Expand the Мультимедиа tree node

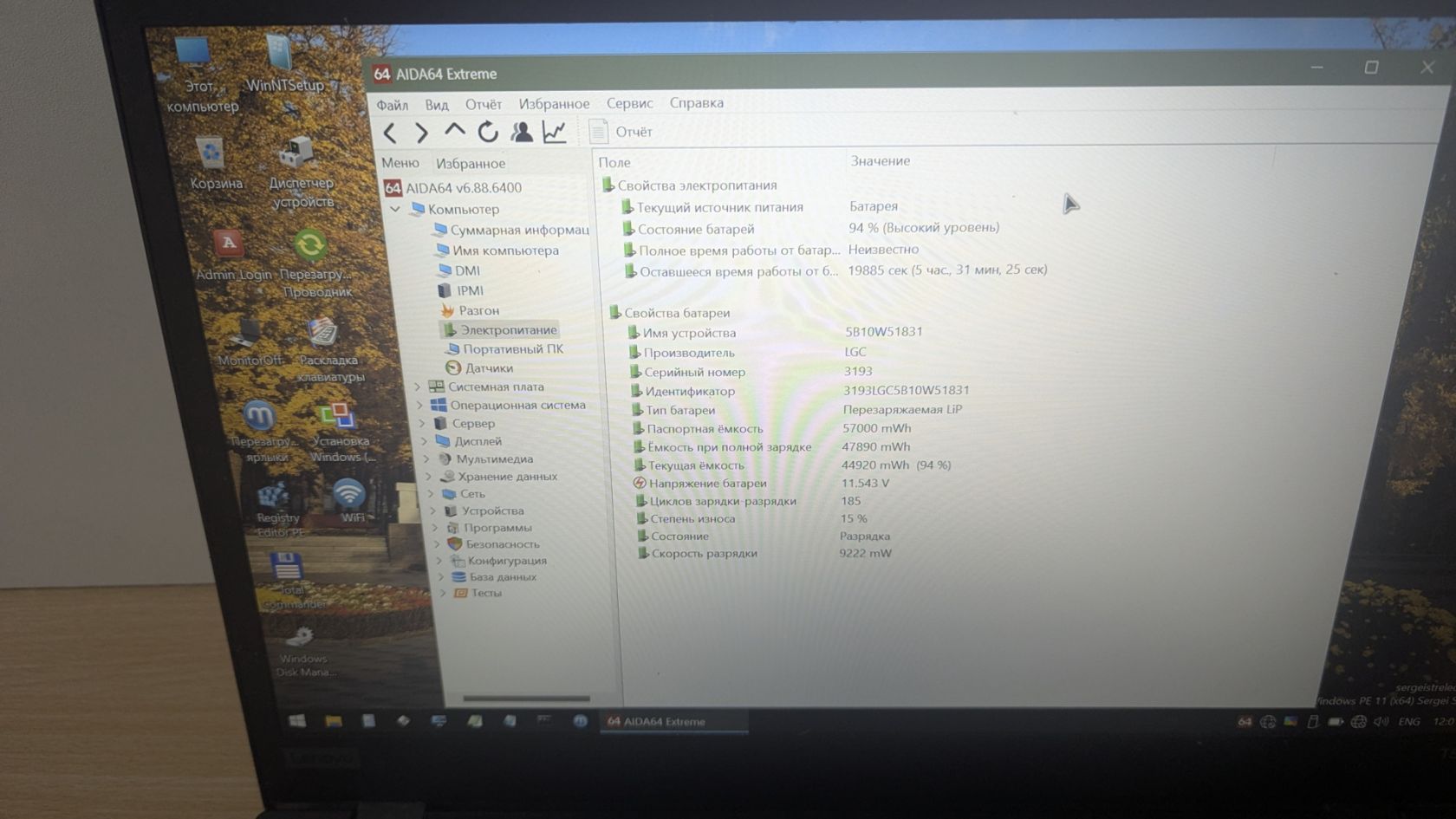click(x=426, y=458)
